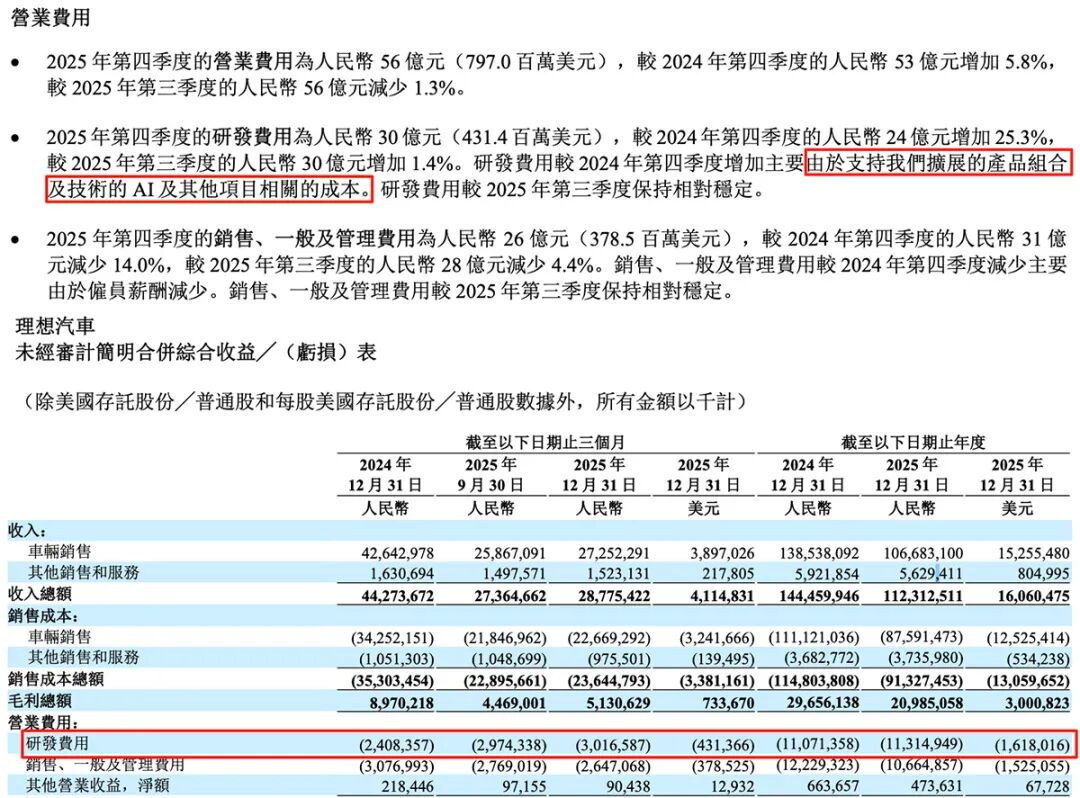Click the SG&A value (2,647,068)
Viewport: 1080px width, 798px height.
(613, 766)
